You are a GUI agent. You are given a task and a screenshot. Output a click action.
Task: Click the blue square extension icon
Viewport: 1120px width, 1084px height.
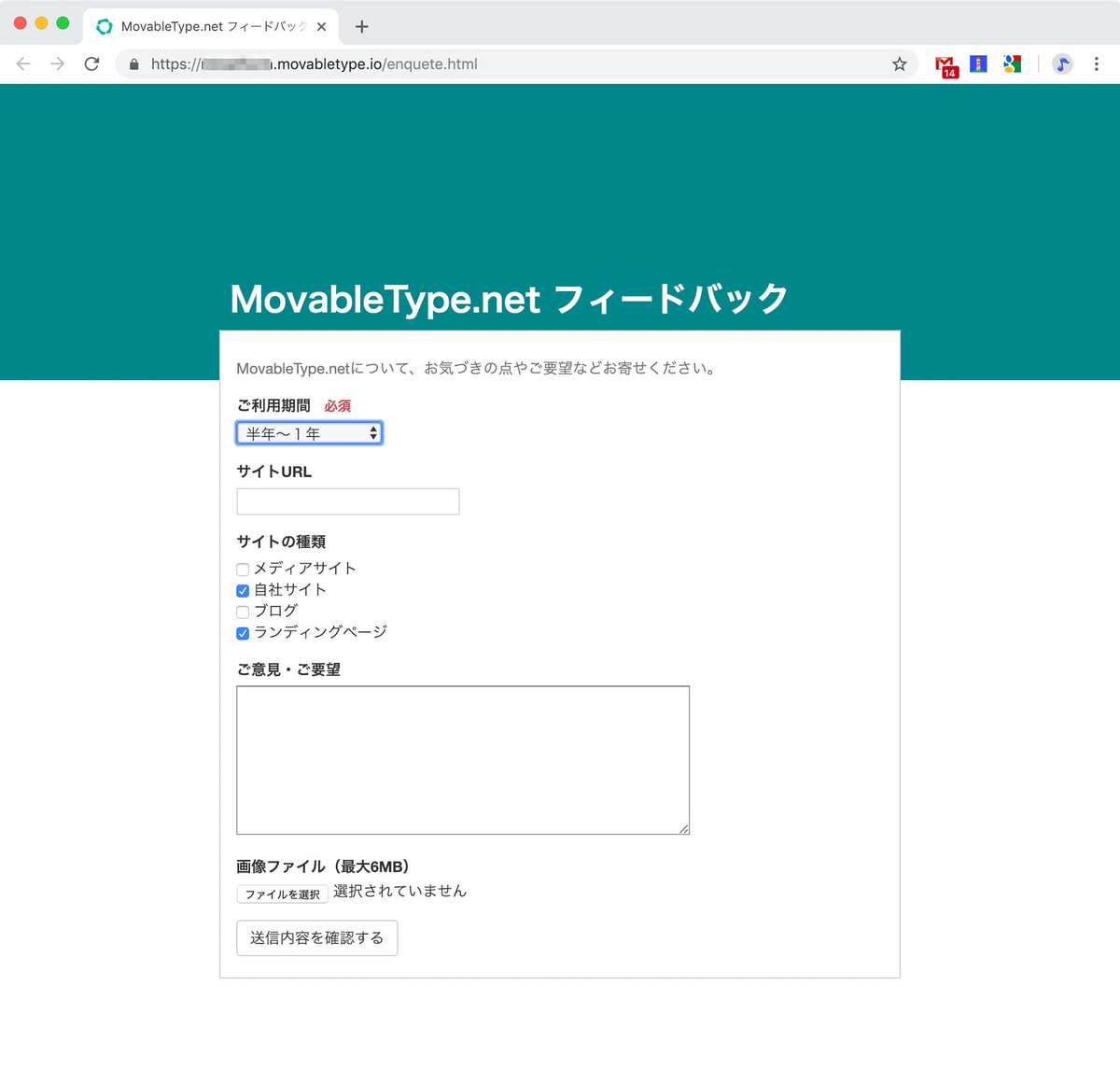tap(978, 63)
